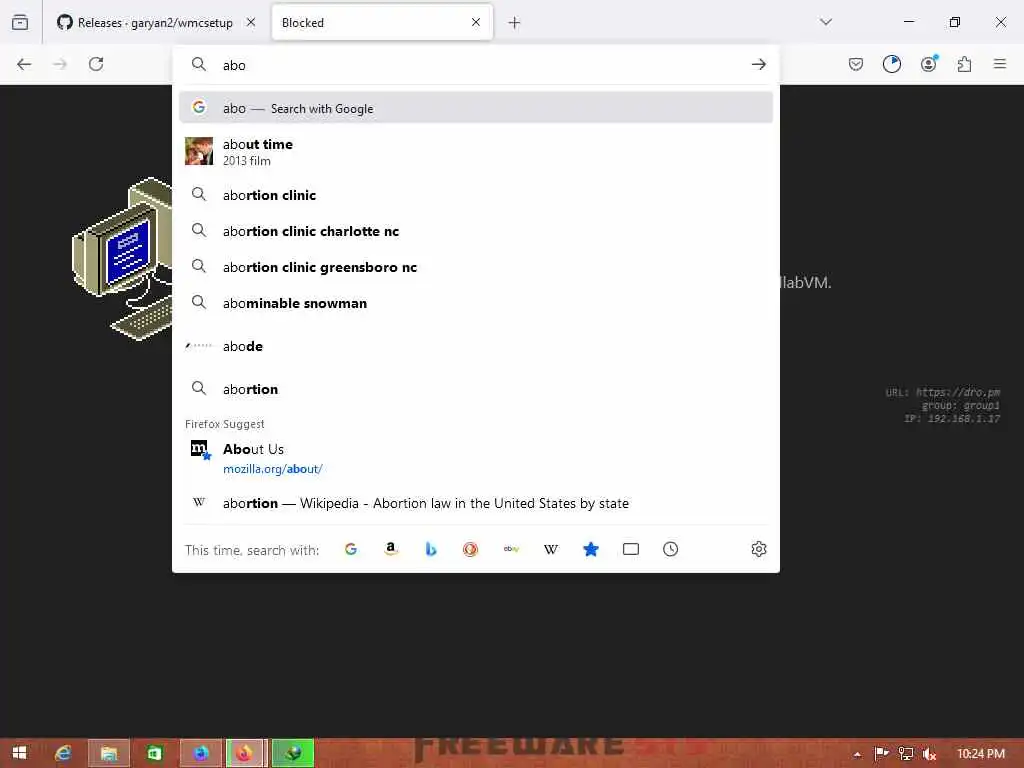Search this time with Bing

coord(430,549)
